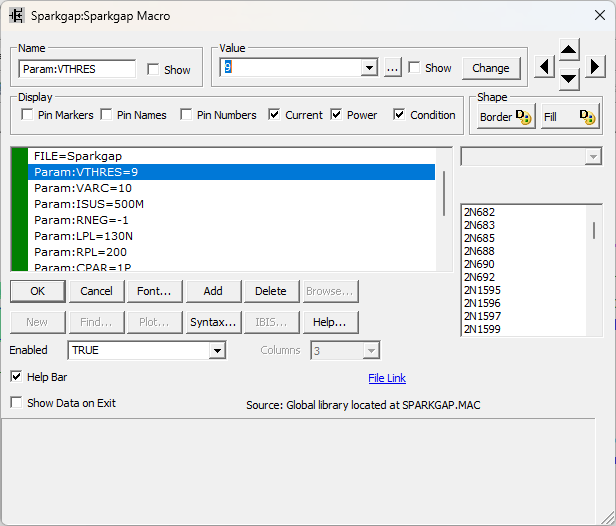616x526 pixels.
Task: Open the shape Border settings button
Action: click(506, 116)
